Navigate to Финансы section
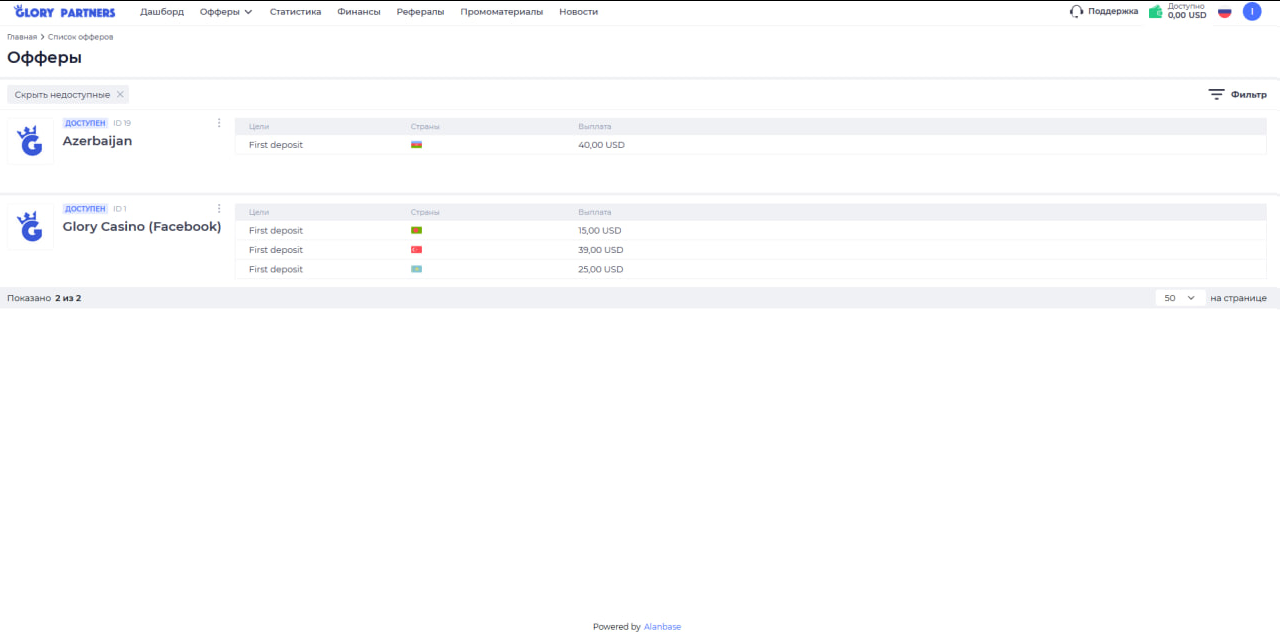Screen dimensions: 1280x633 click(x=359, y=12)
